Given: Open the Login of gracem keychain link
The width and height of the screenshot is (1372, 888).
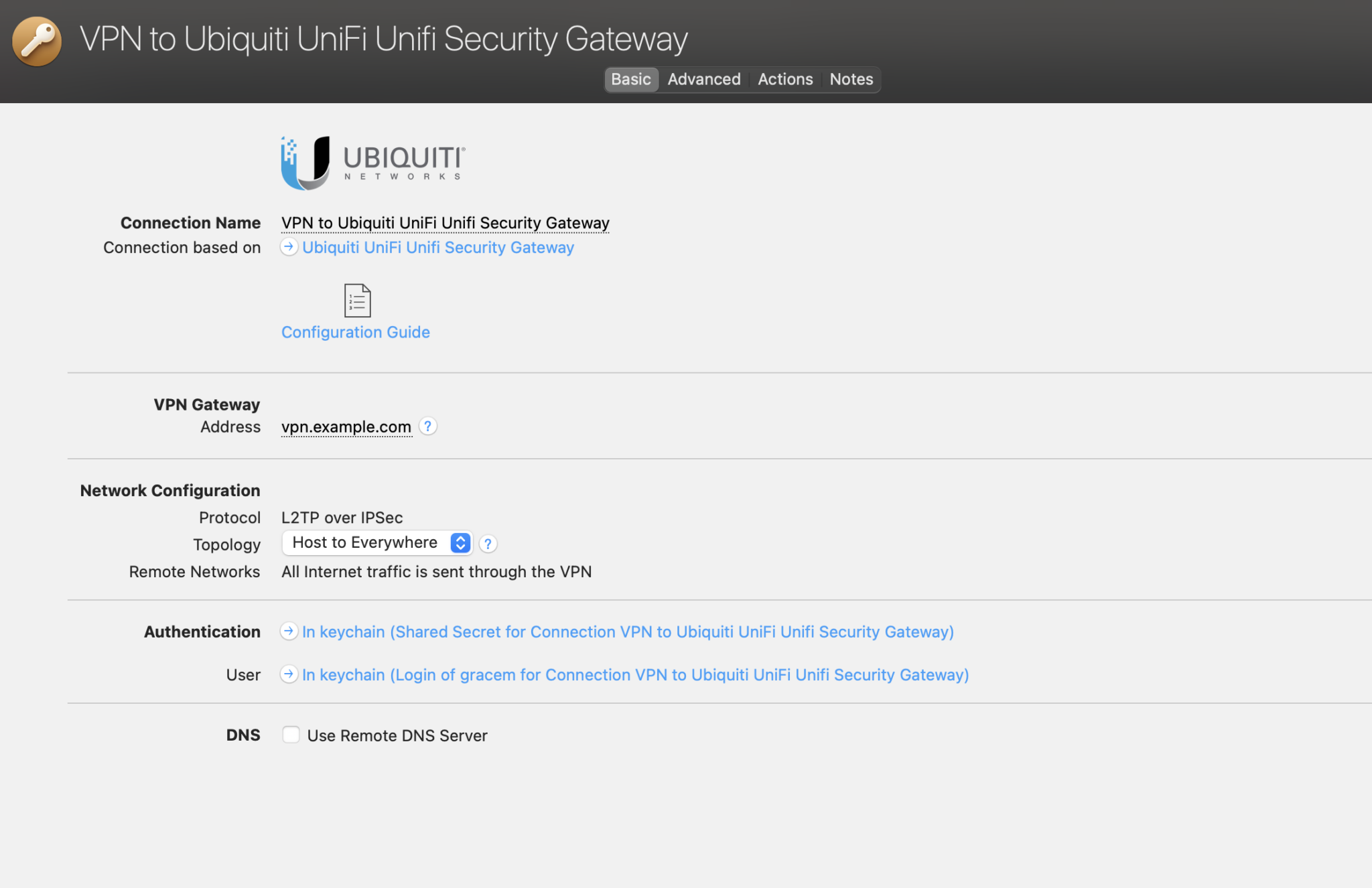Looking at the screenshot, I should 635,674.
